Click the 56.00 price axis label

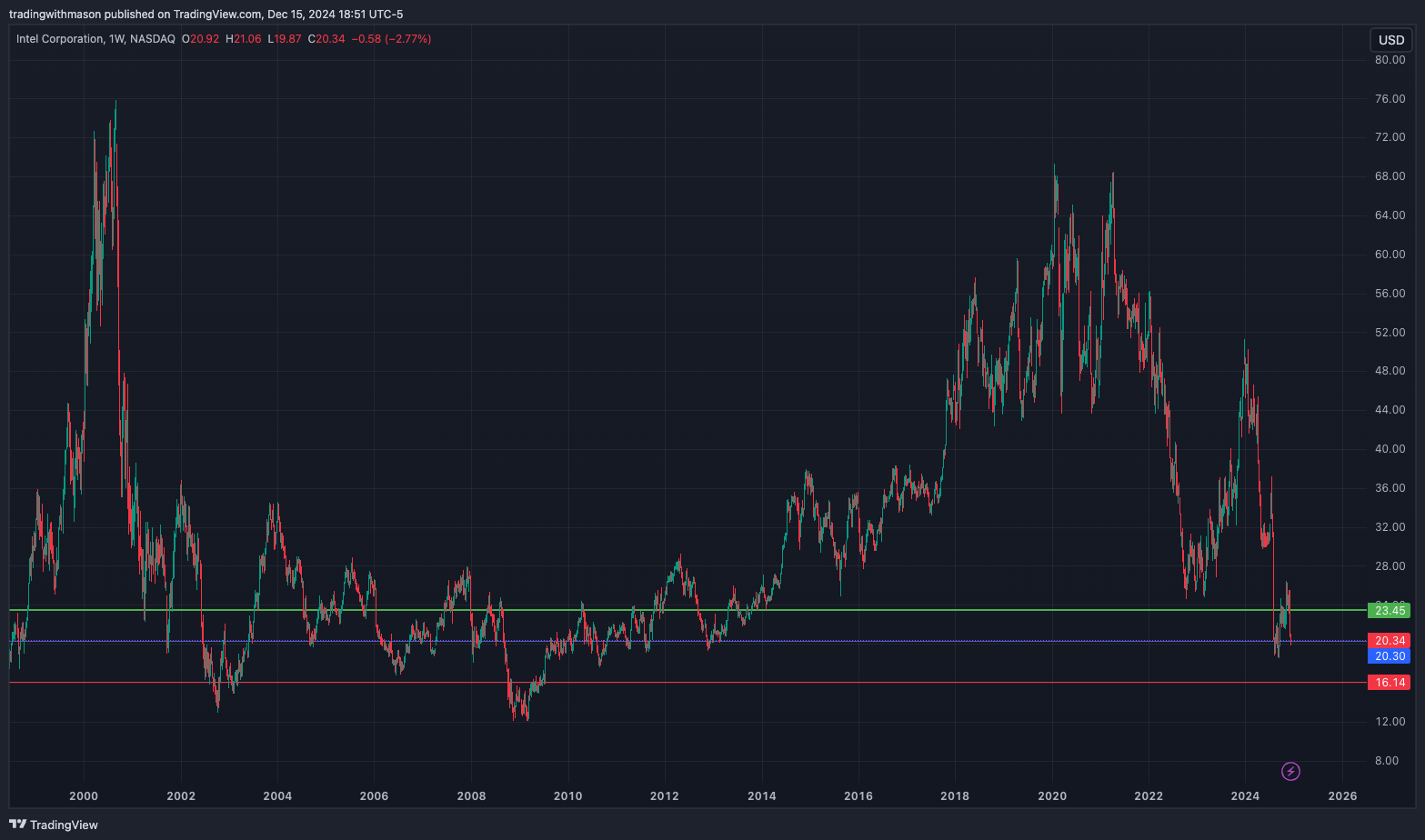coord(1390,294)
